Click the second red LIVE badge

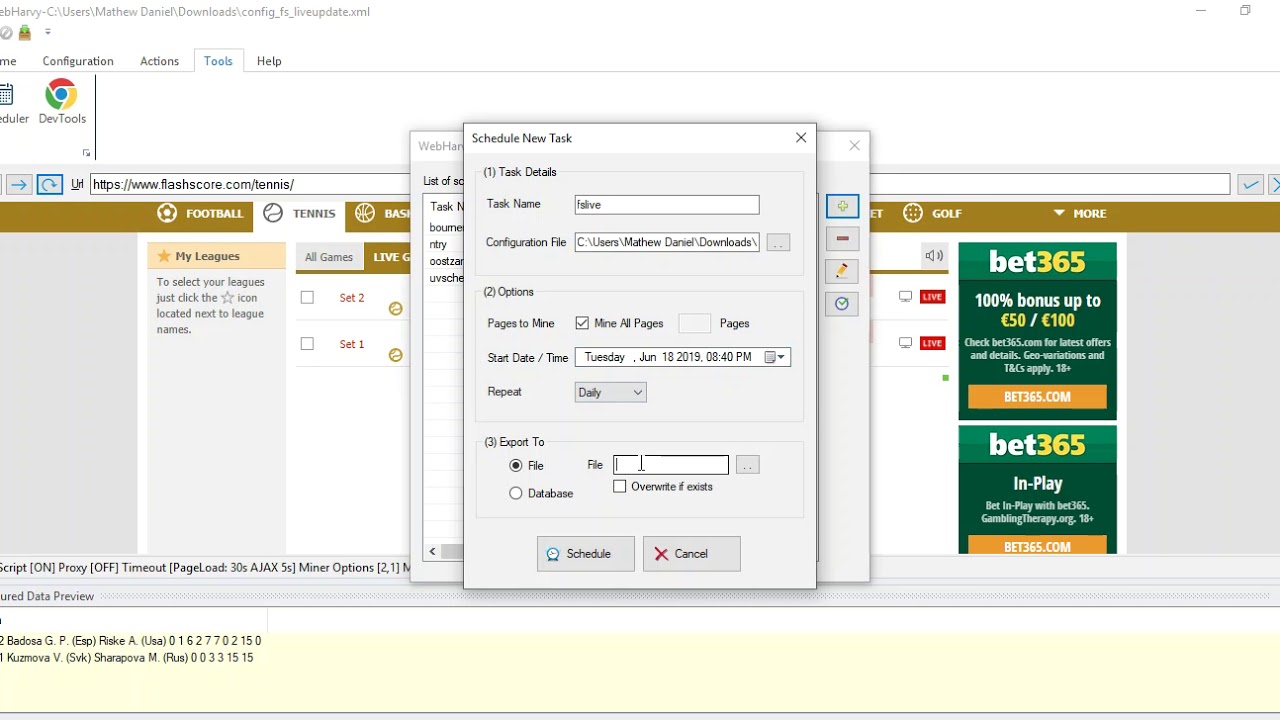(x=932, y=343)
